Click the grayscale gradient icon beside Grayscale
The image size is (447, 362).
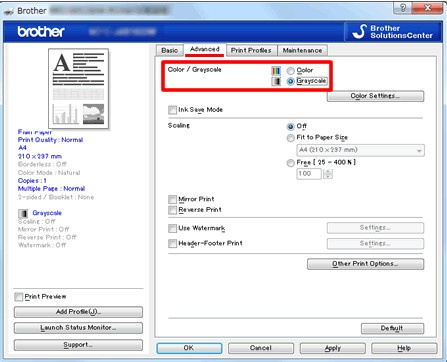pos(276,81)
